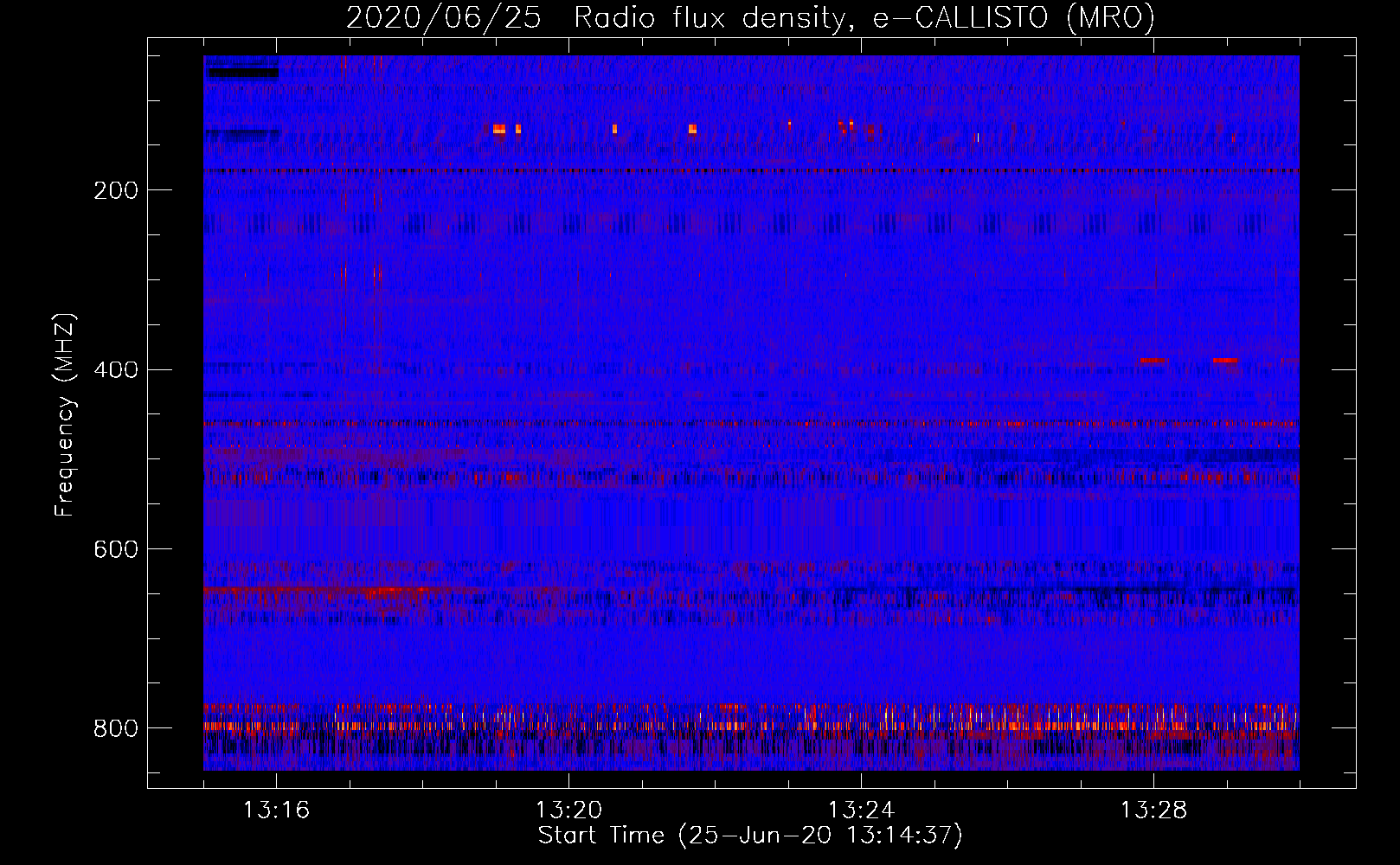Click the 400 frequency tick label
Viewport: 1400px width, 865px height.
(x=115, y=370)
